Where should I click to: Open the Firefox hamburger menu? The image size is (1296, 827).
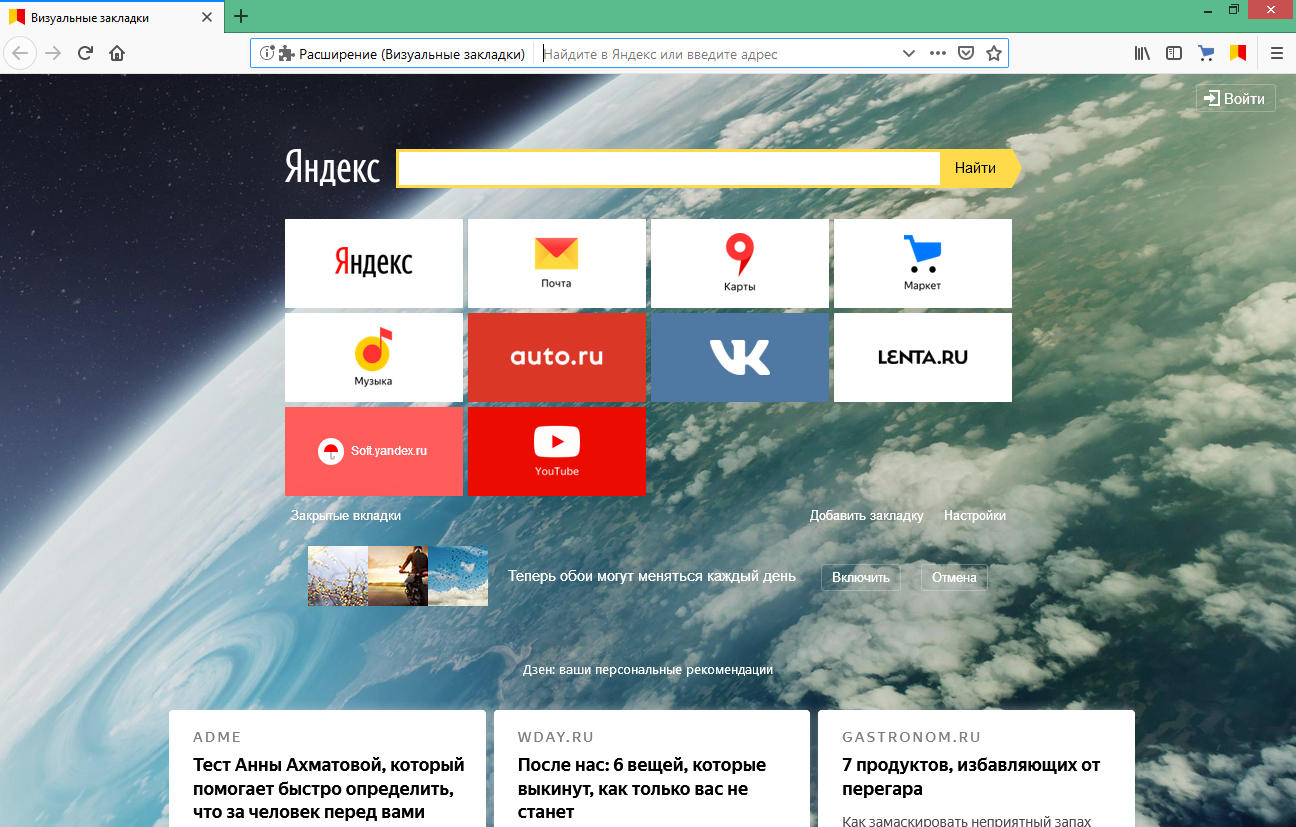pyautogui.click(x=1276, y=53)
